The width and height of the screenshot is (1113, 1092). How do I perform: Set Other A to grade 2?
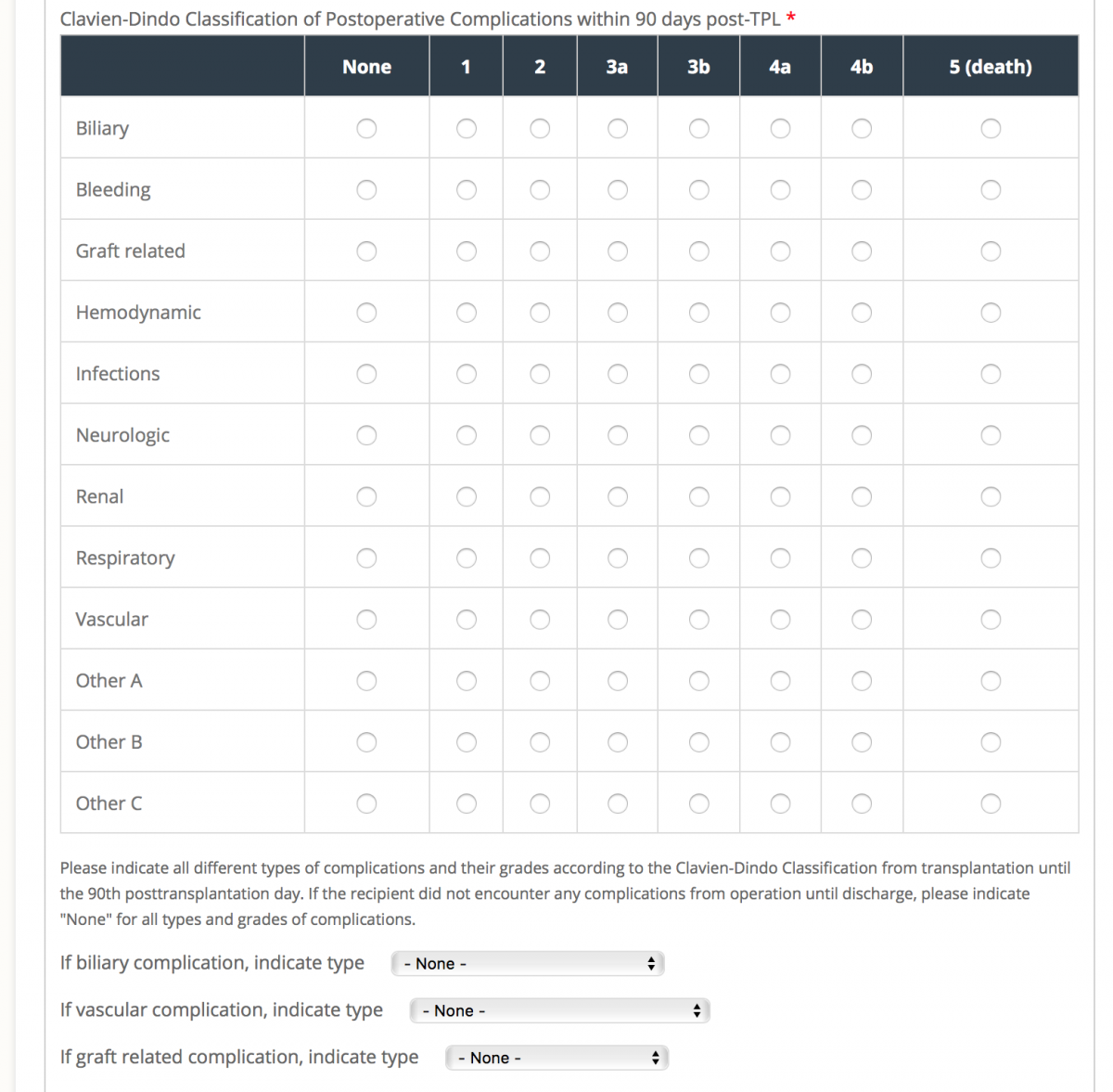click(x=540, y=681)
